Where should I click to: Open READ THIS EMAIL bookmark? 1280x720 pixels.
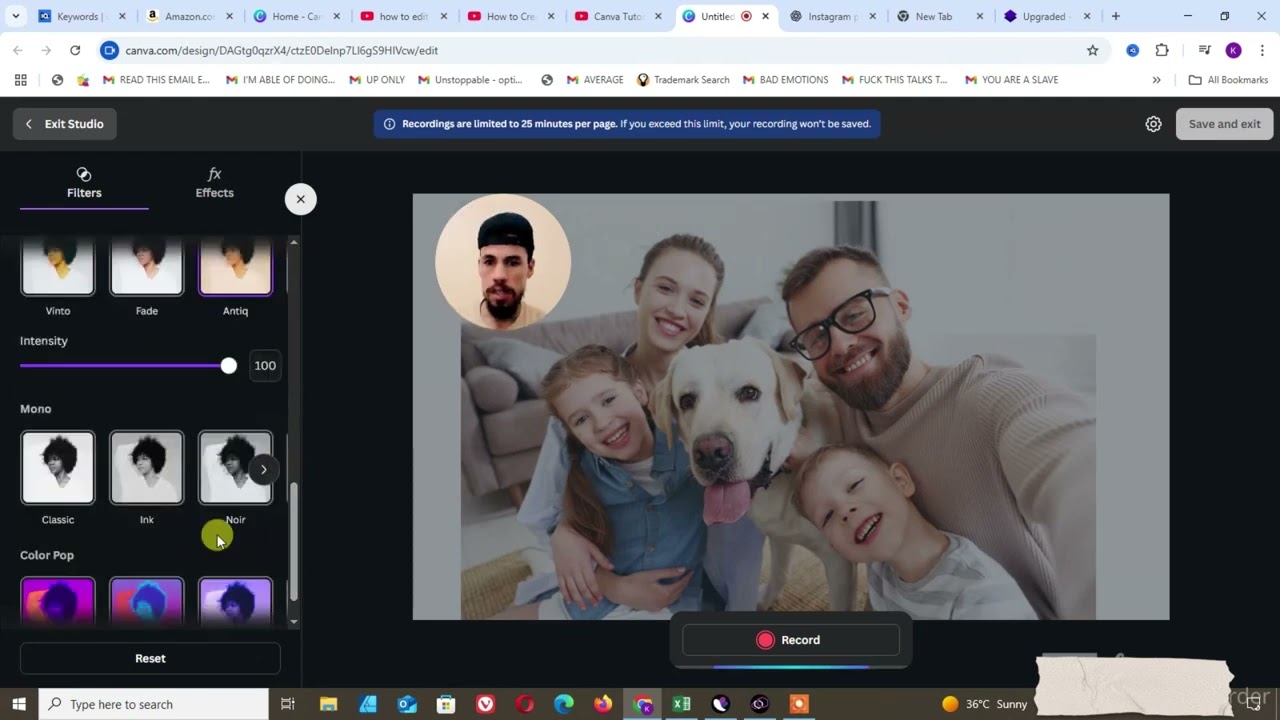(157, 80)
